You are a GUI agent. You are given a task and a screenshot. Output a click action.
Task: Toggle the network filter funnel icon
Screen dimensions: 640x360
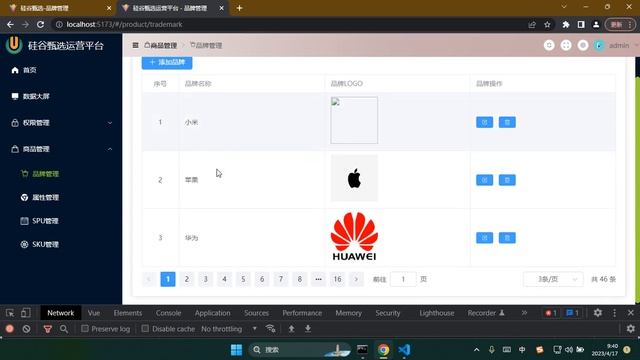[47, 329]
